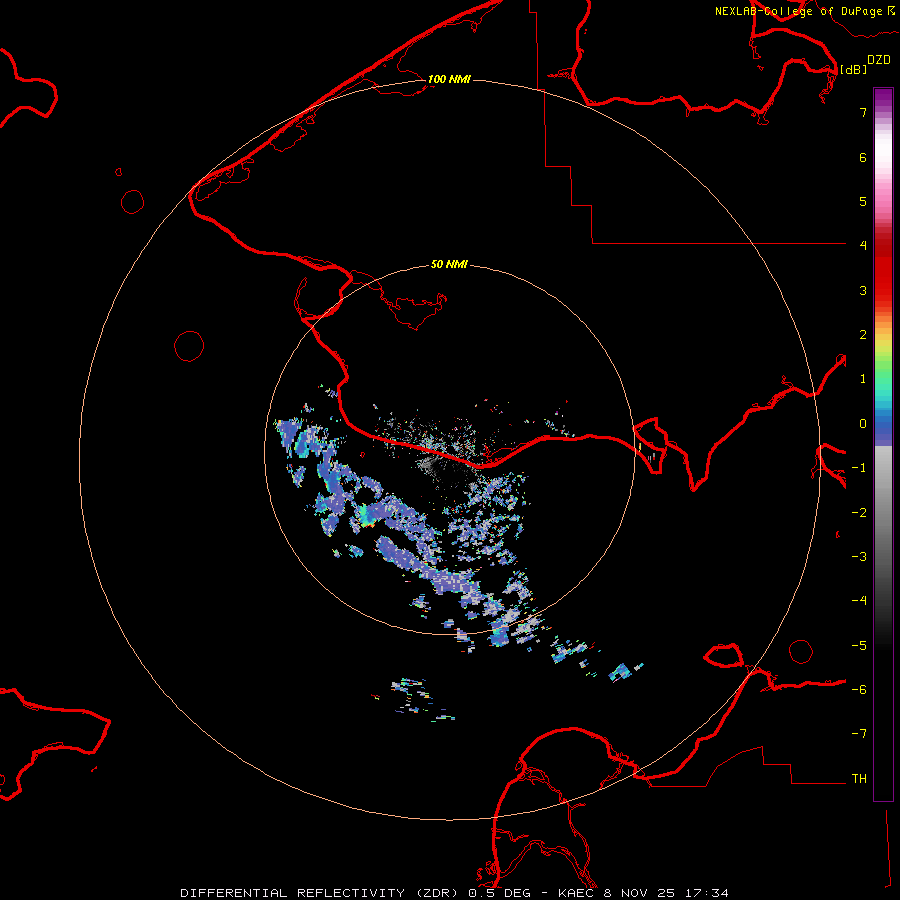Select the "DZD" product label above the scale
The image size is (900, 900).
[879, 60]
